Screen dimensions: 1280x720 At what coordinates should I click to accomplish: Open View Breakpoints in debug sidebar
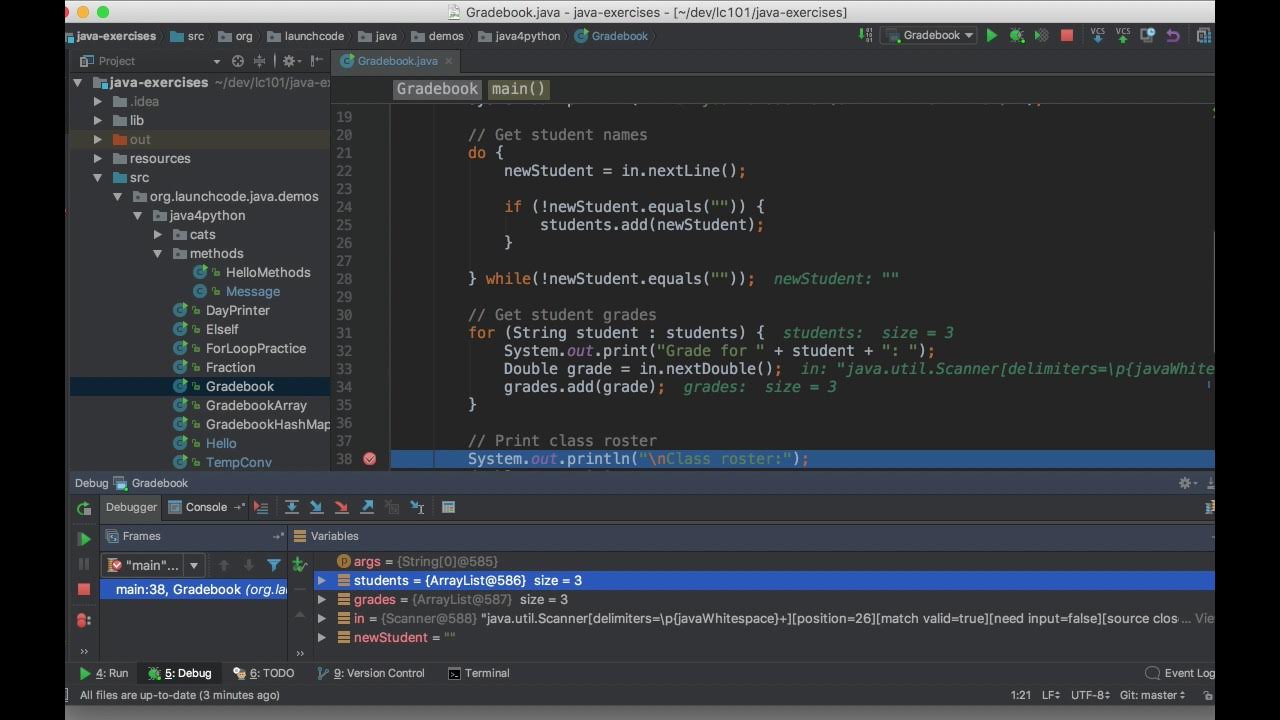pyautogui.click(x=84, y=620)
